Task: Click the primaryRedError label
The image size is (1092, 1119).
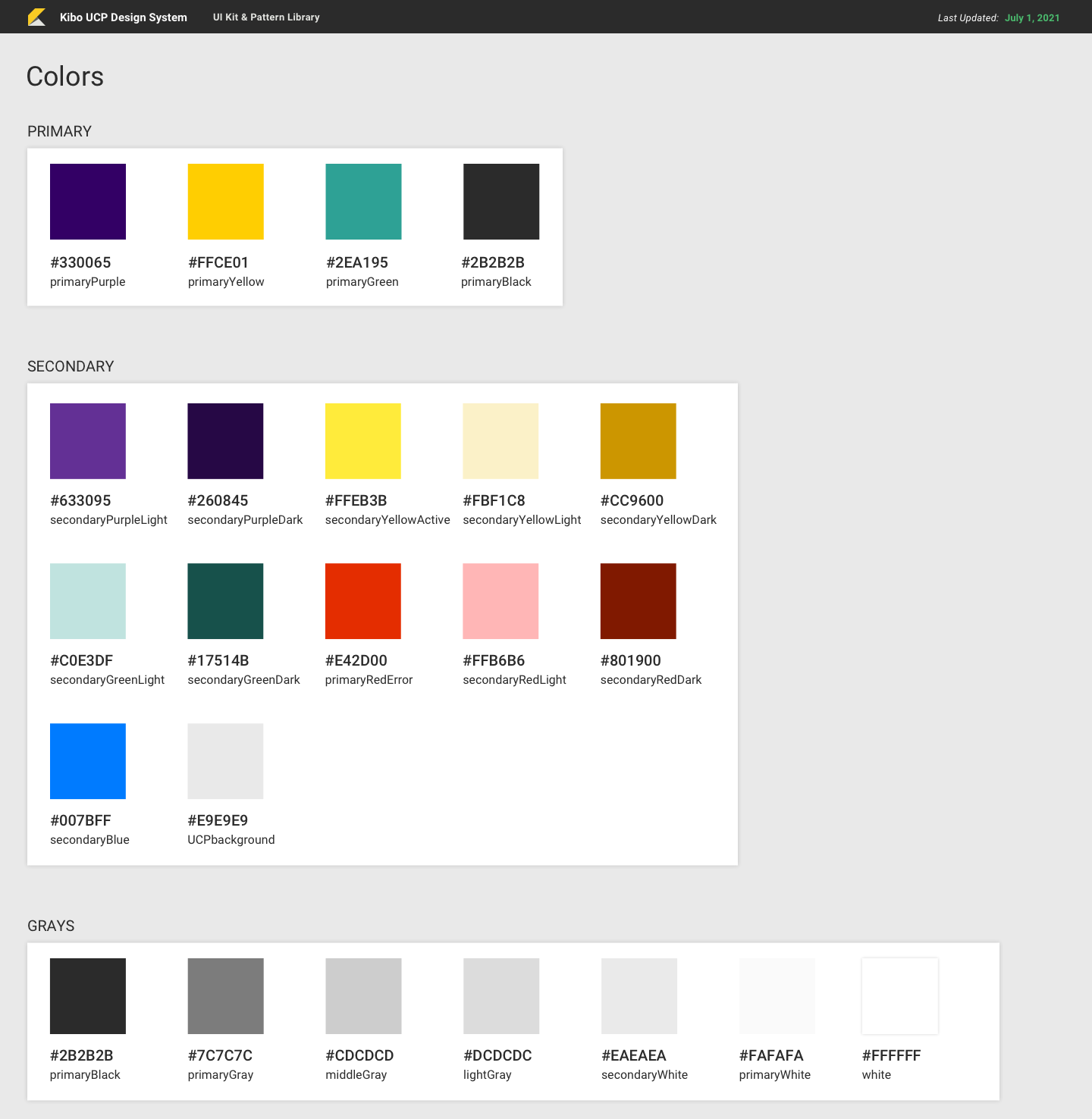Action: tap(369, 680)
